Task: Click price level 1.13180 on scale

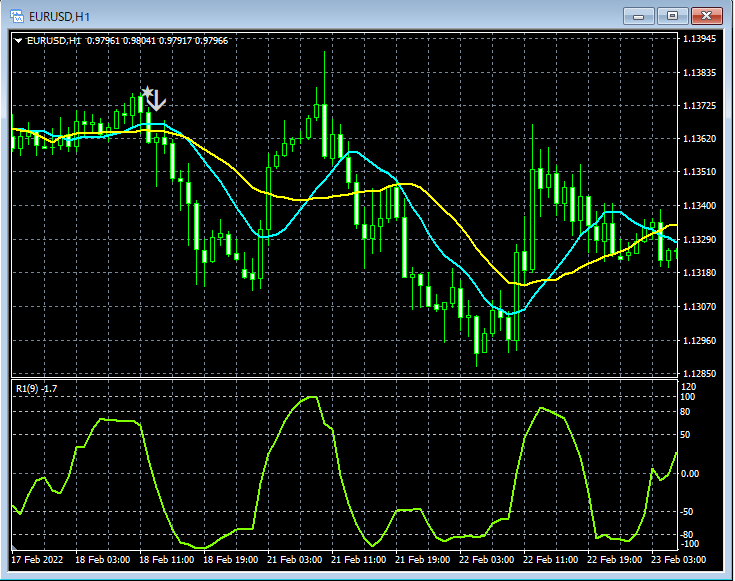Action: 699,273
